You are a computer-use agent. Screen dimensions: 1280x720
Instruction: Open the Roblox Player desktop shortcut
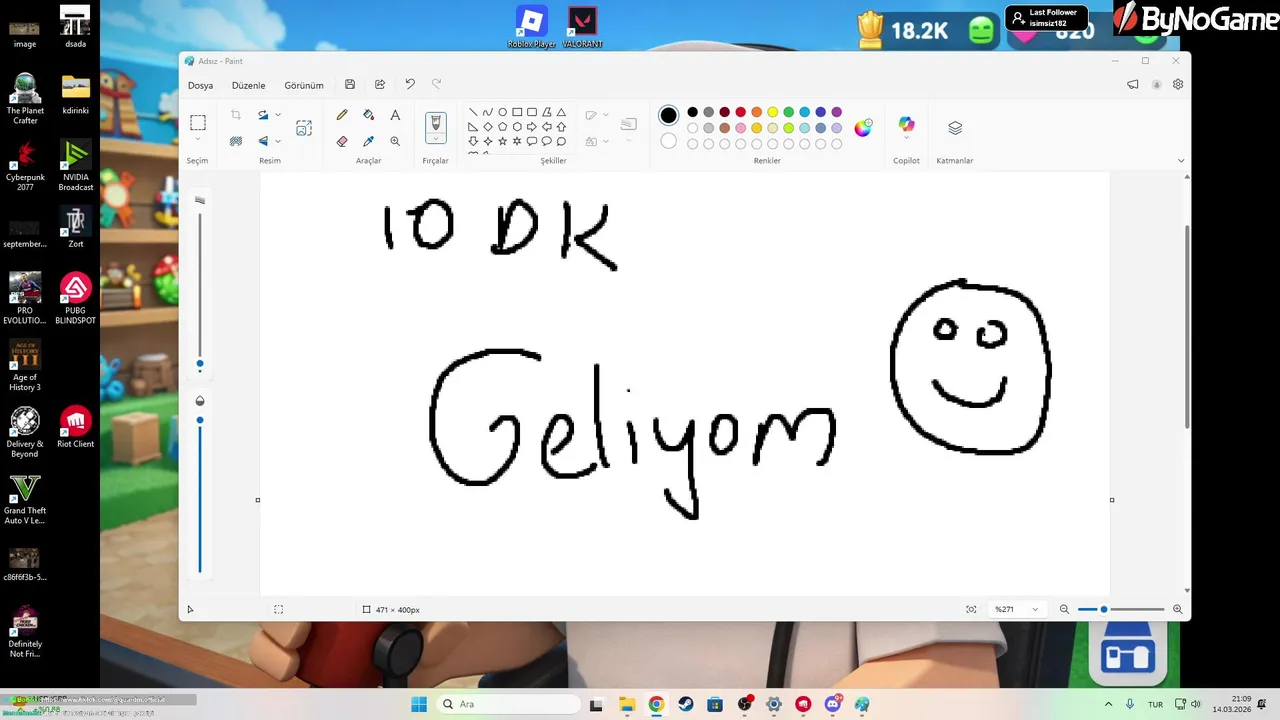[x=532, y=27]
